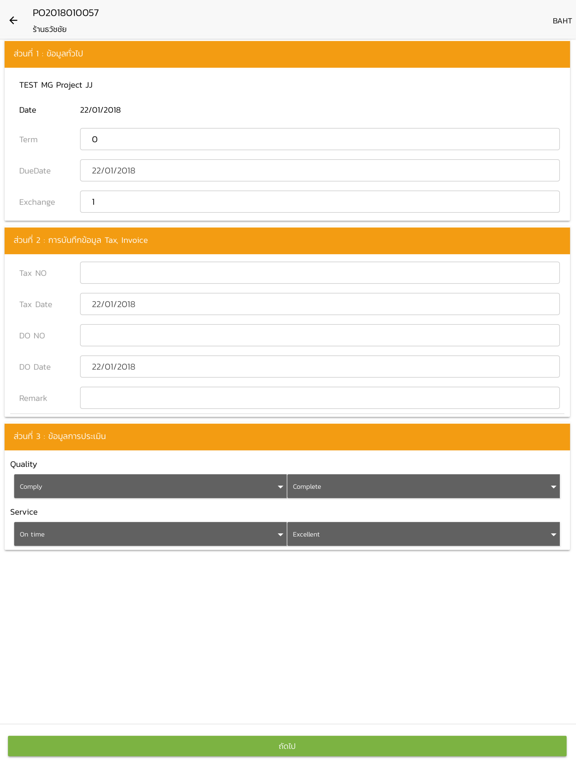Click the Section 1 orange header
This screenshot has width=576, height=768.
click(x=287, y=54)
